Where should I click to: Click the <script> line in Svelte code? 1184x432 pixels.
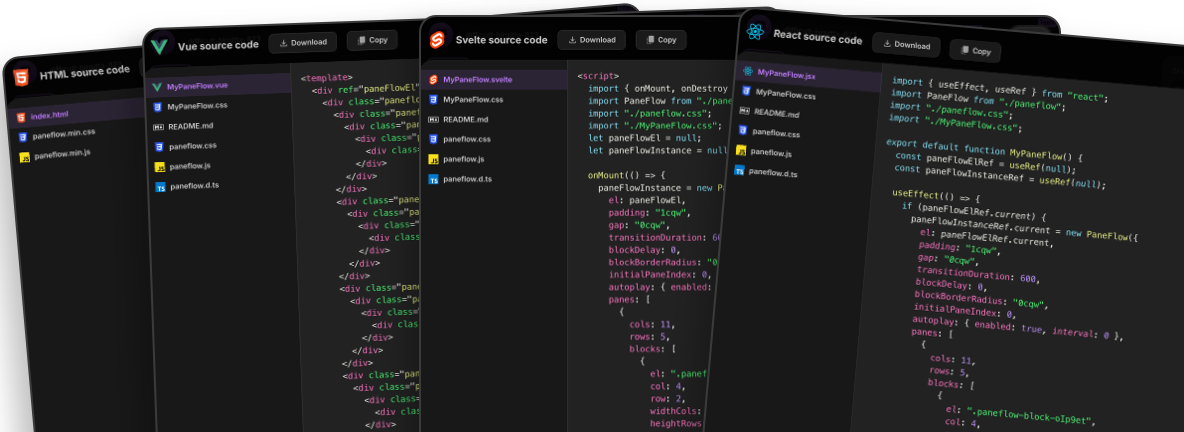pos(598,76)
